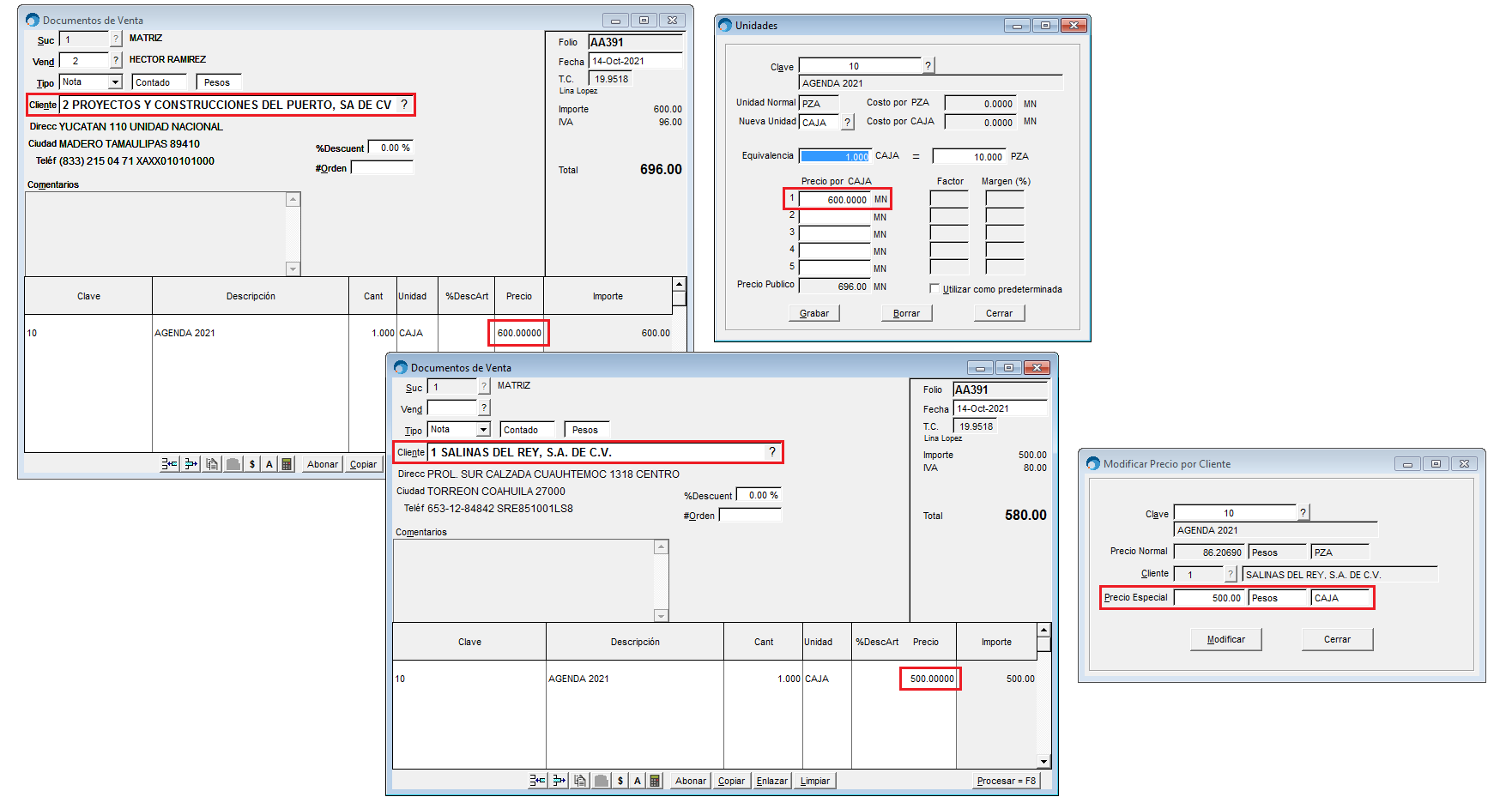Click the dollar sign icon in the SALINAS sale window
1512x803 pixels.
click(620, 781)
